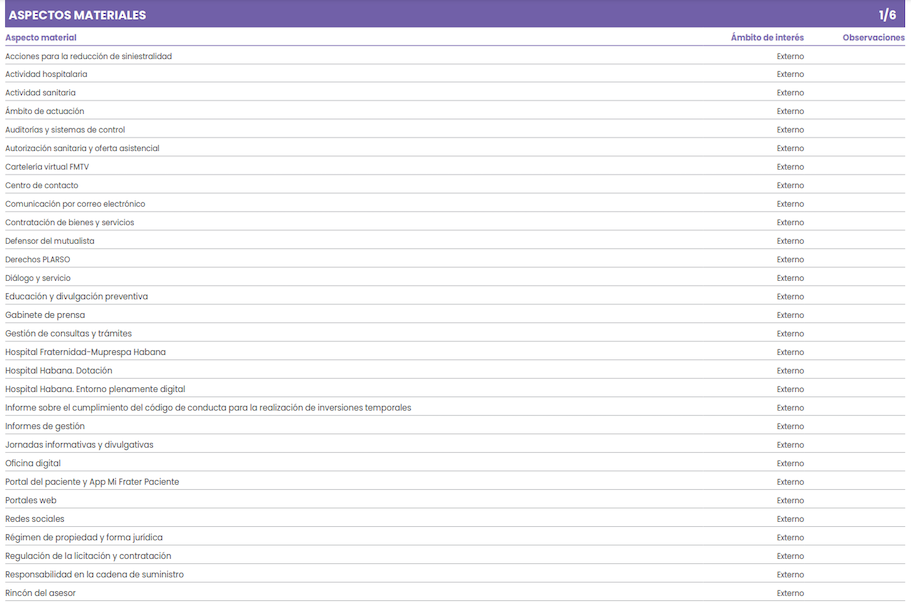Select 'Informe sobre el cumplimiento del código' row
Image resolution: width=911 pixels, height=606 pixels.
(x=455, y=408)
